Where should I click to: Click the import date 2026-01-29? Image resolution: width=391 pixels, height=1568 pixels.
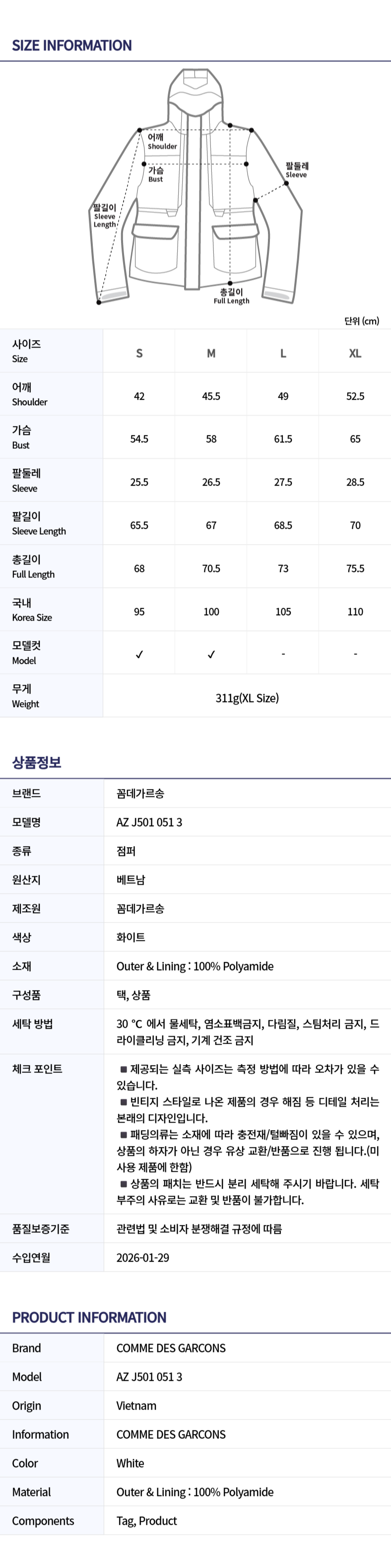pos(143,1258)
